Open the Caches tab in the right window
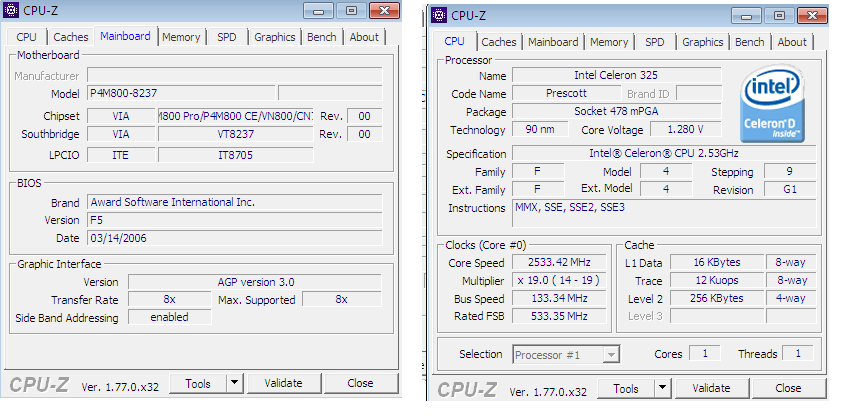846x420 pixels. [x=499, y=42]
